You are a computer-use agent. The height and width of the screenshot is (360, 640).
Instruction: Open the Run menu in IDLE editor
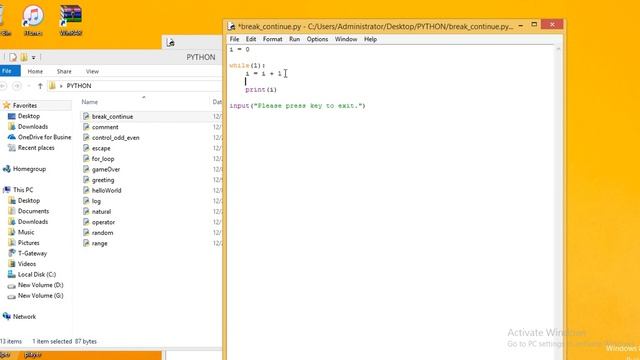click(294, 39)
